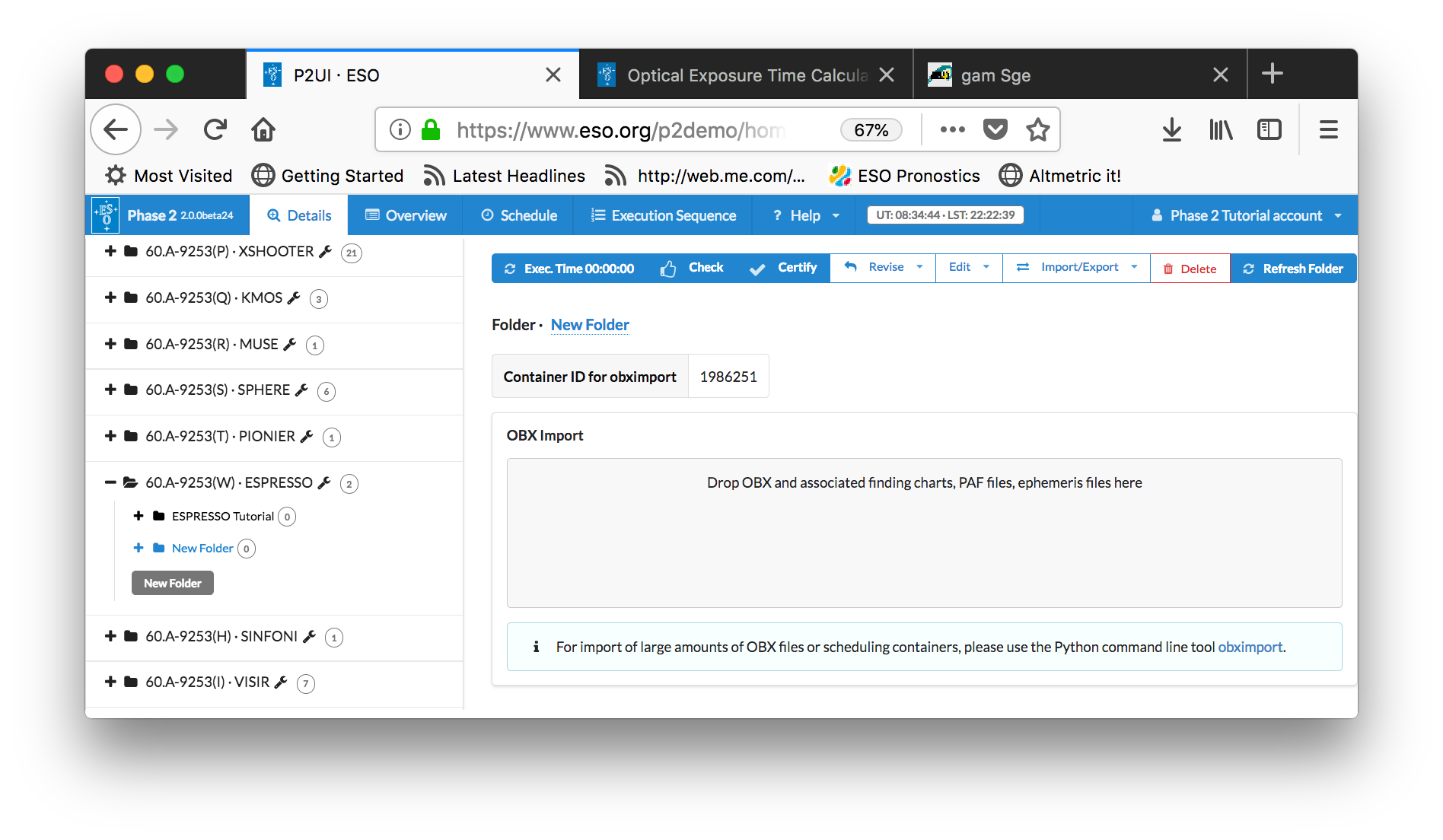
Task: Click the browser reload page icon
Action: (x=215, y=130)
